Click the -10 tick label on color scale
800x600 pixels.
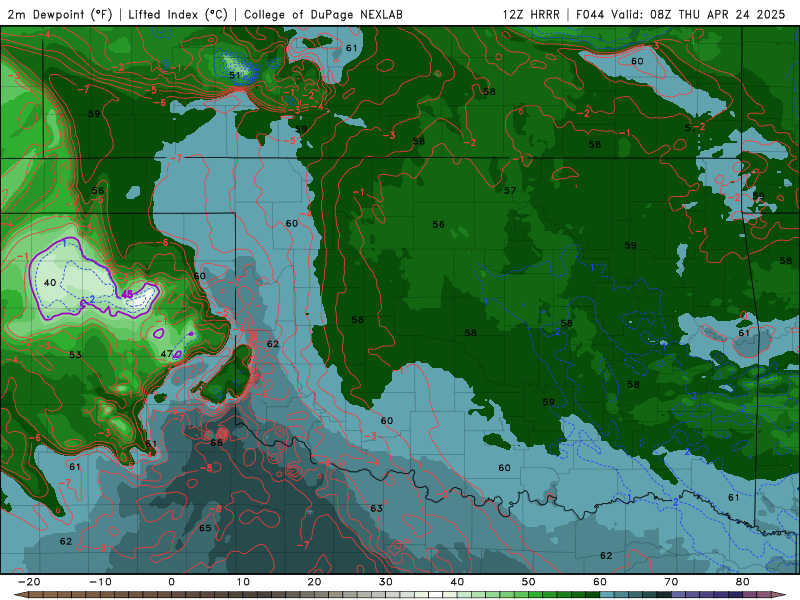(100, 582)
